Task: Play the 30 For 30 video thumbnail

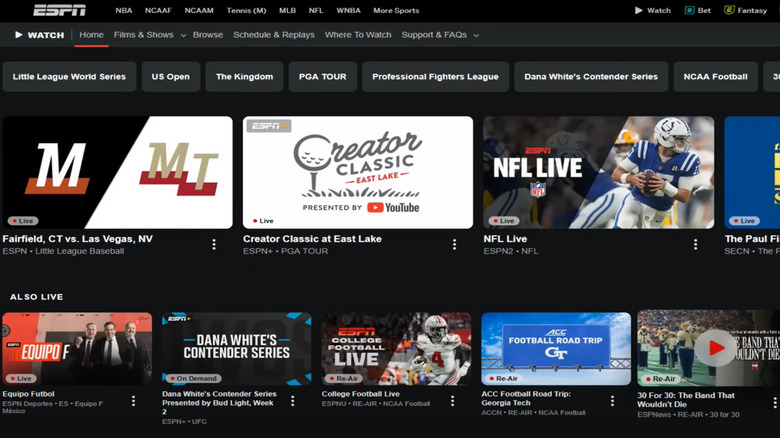Action: [712, 349]
